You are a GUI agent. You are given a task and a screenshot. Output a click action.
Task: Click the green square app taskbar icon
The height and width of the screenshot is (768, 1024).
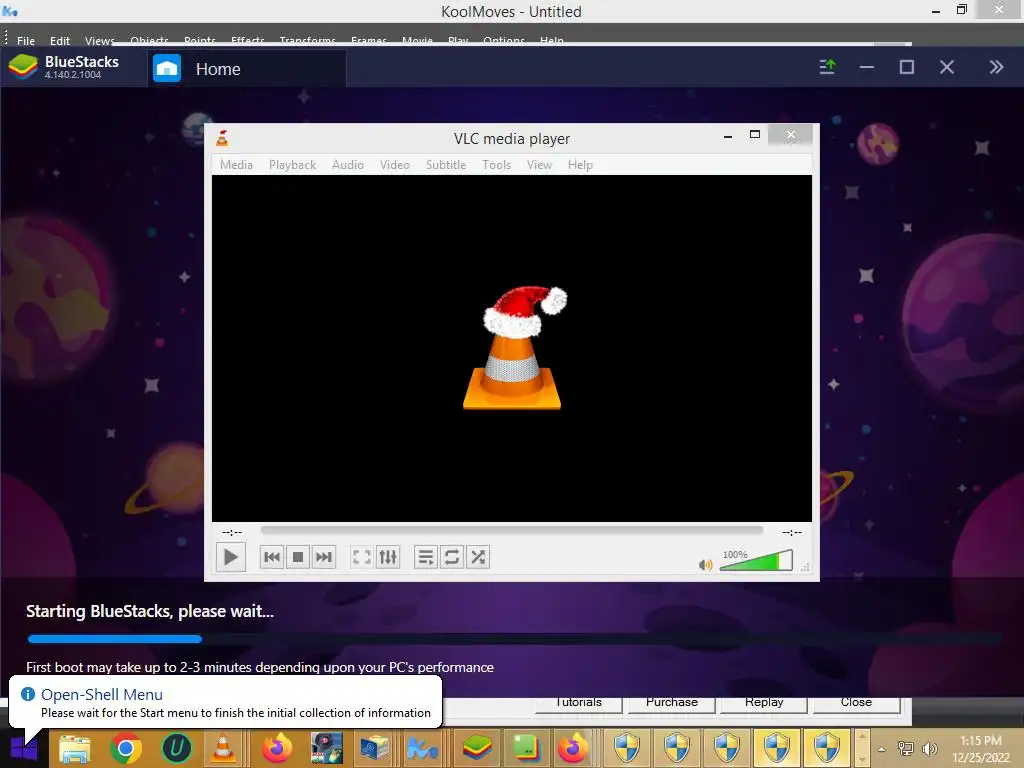pyautogui.click(x=526, y=748)
